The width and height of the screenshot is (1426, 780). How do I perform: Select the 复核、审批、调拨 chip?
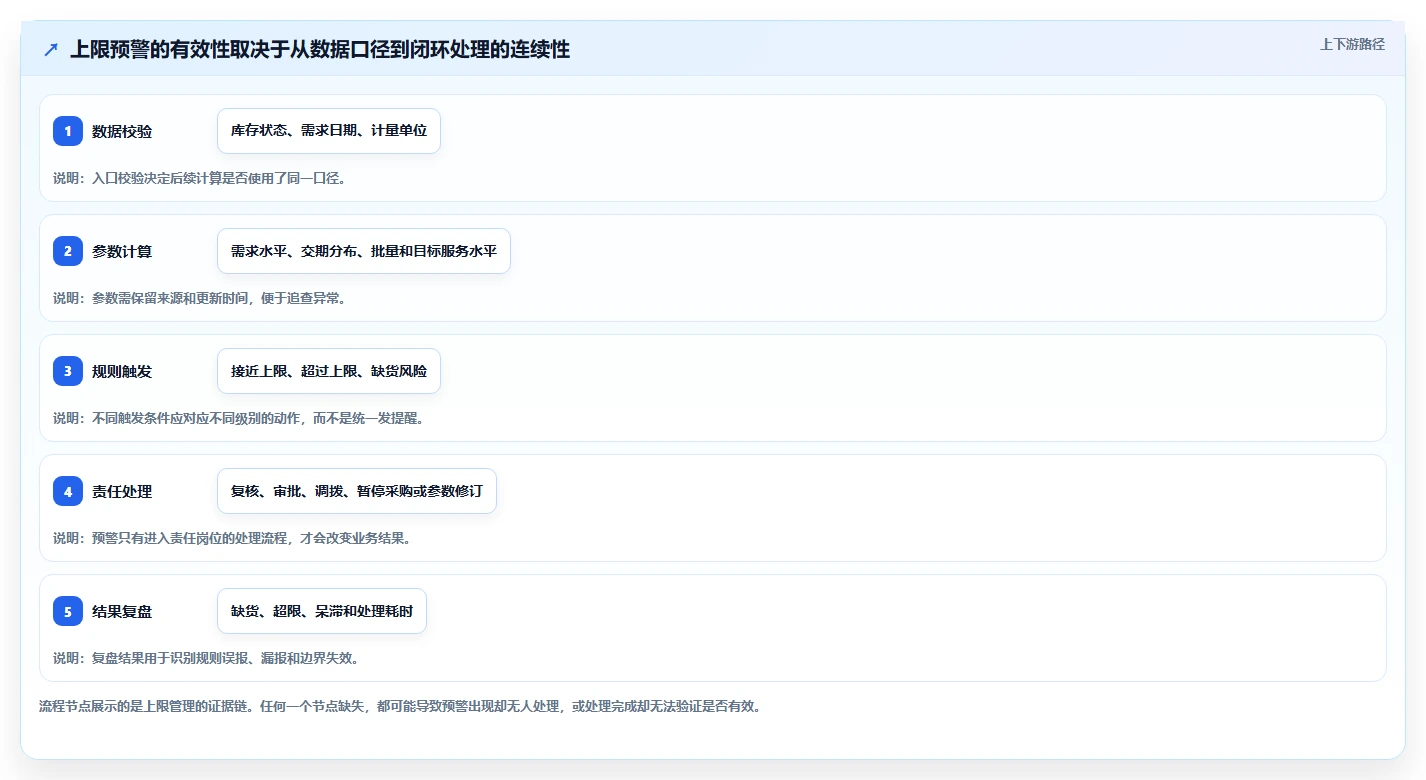click(x=357, y=491)
